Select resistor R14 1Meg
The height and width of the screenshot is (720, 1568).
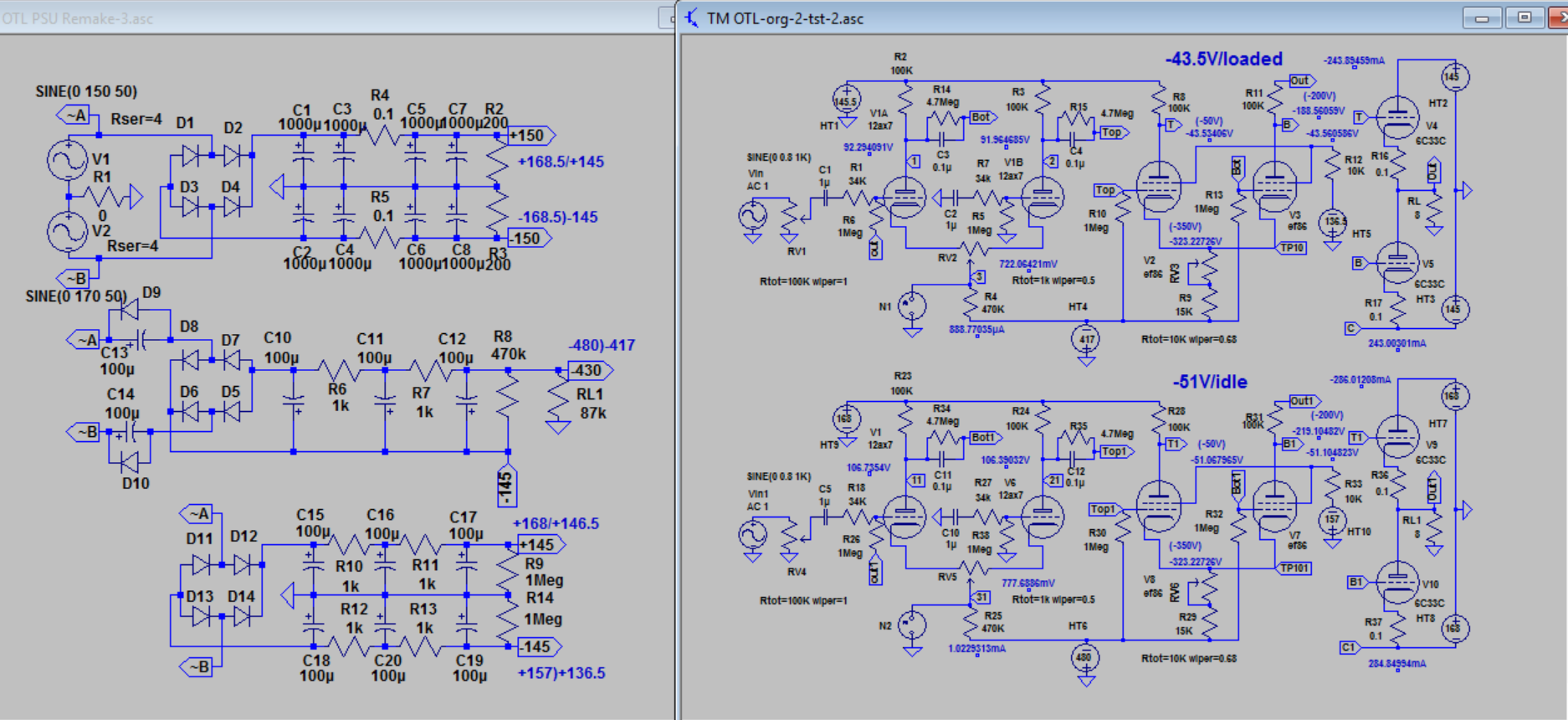(x=508, y=621)
